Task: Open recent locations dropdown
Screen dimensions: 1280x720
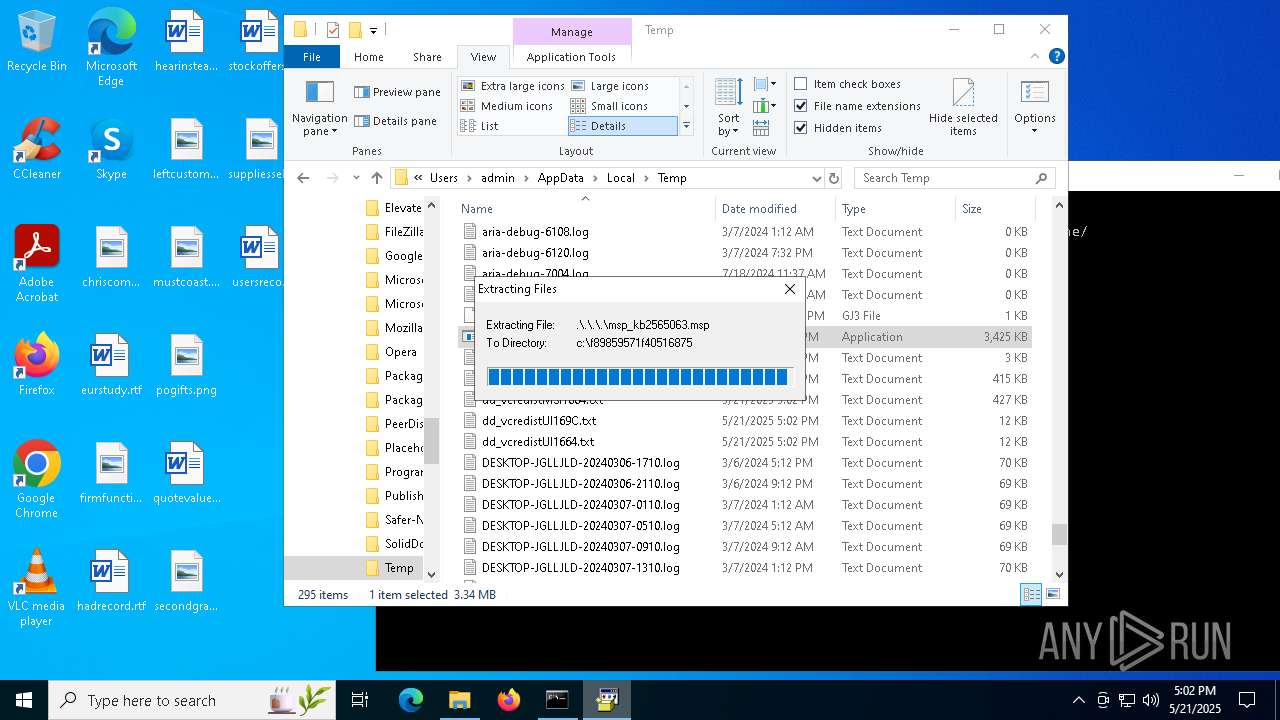Action: tap(356, 178)
